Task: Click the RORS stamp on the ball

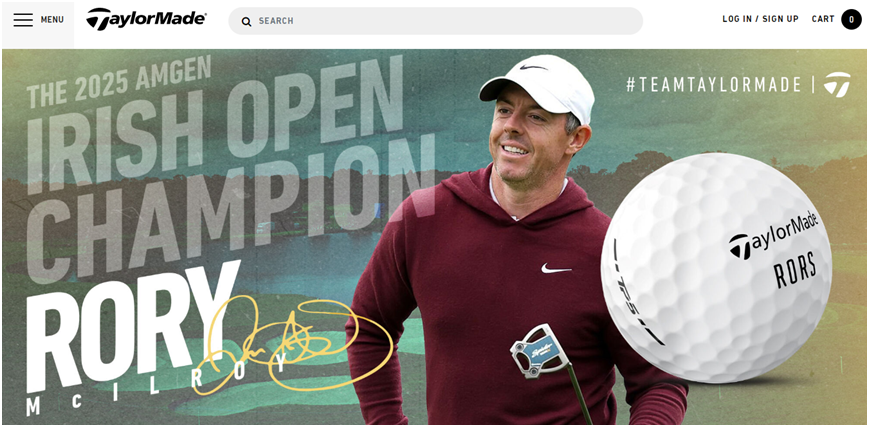Action: click(x=796, y=270)
